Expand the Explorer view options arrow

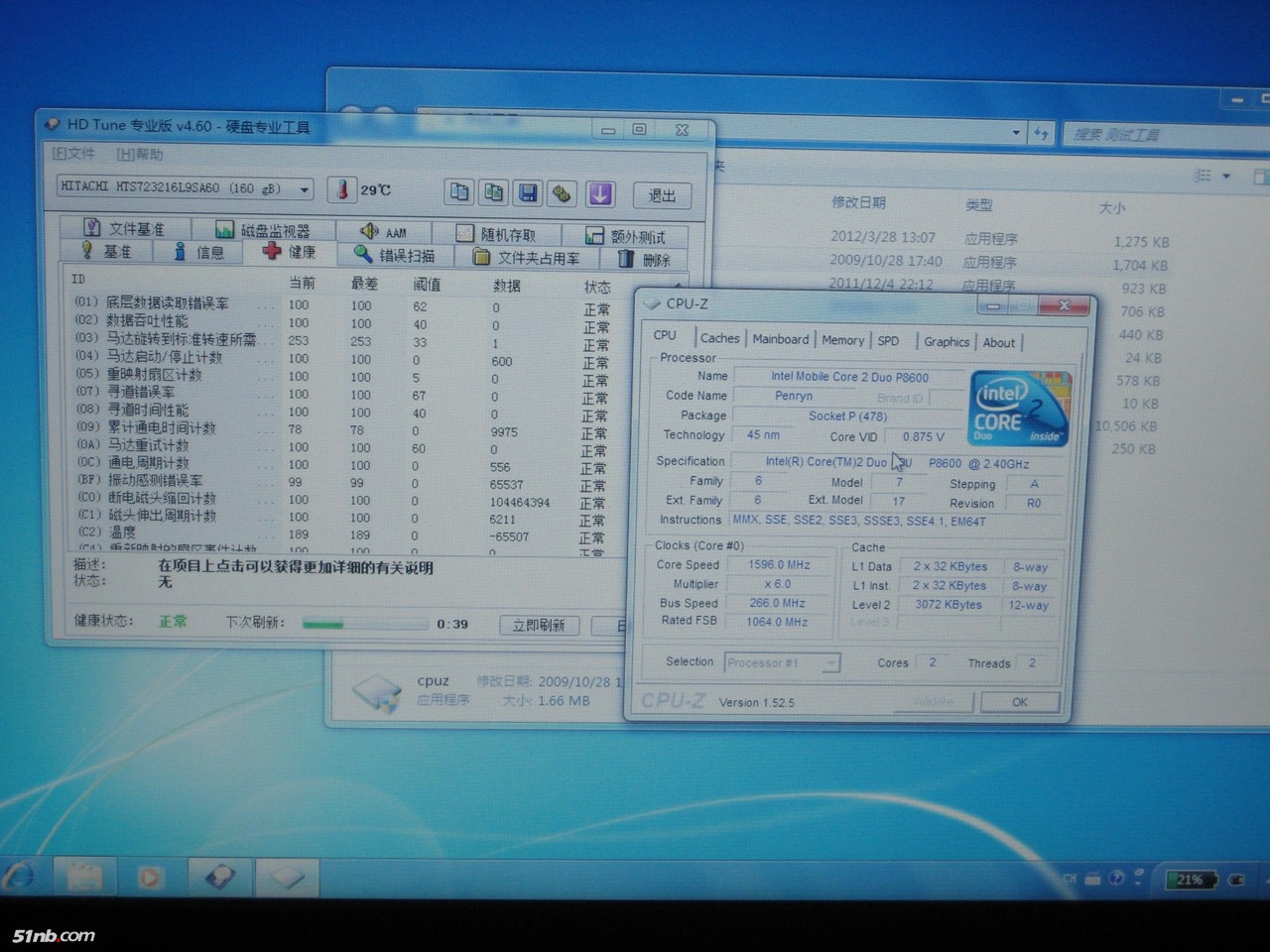pyautogui.click(x=1227, y=177)
